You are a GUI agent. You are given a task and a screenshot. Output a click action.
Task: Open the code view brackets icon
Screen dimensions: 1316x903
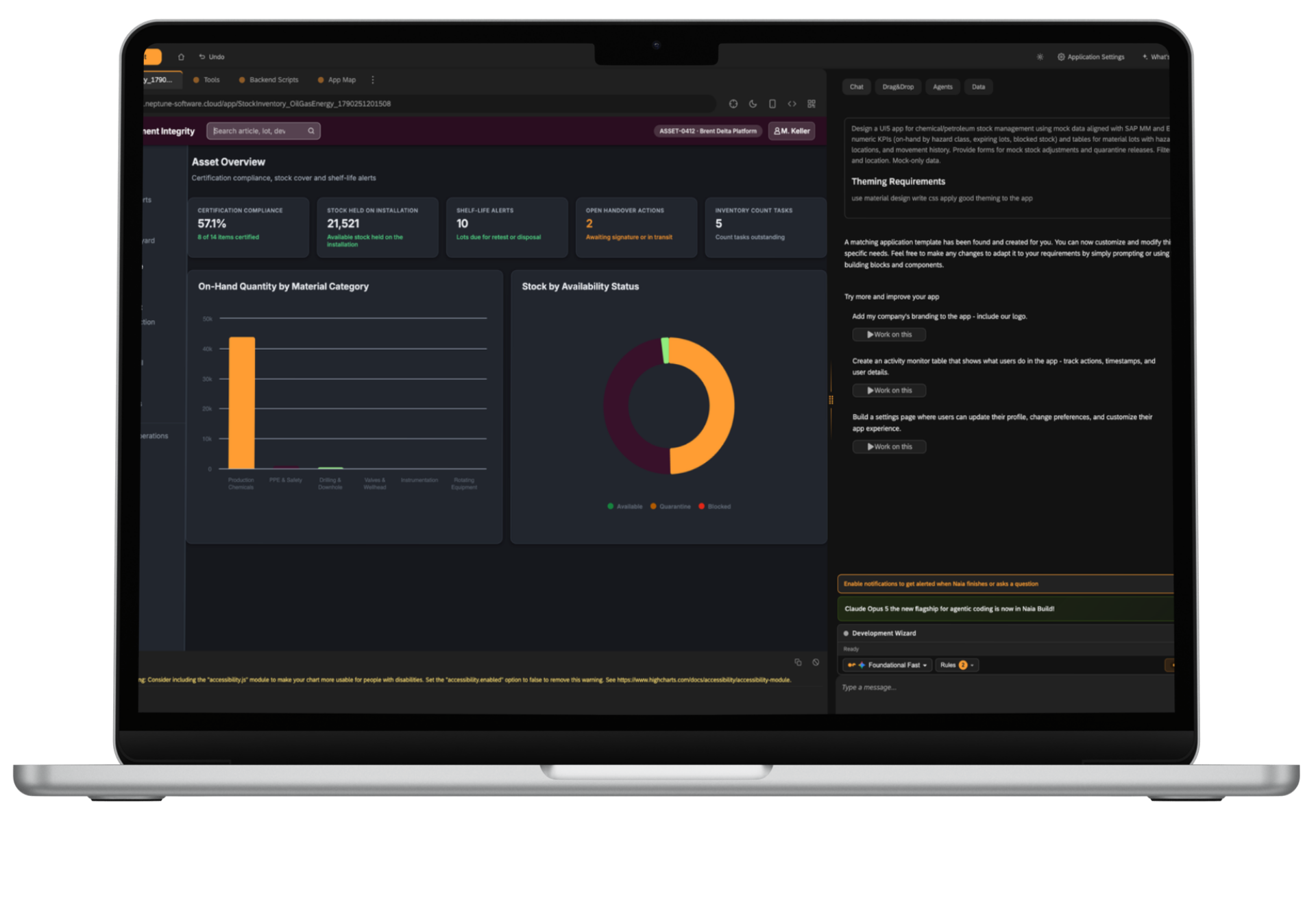(x=792, y=104)
